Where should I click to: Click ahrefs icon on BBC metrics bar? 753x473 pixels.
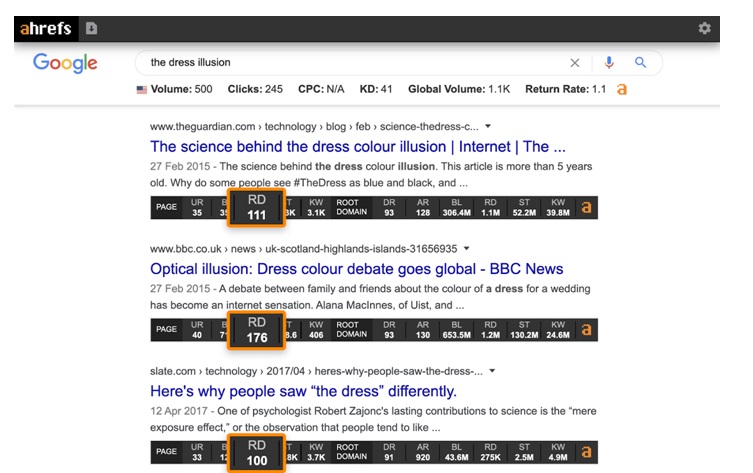coord(586,330)
